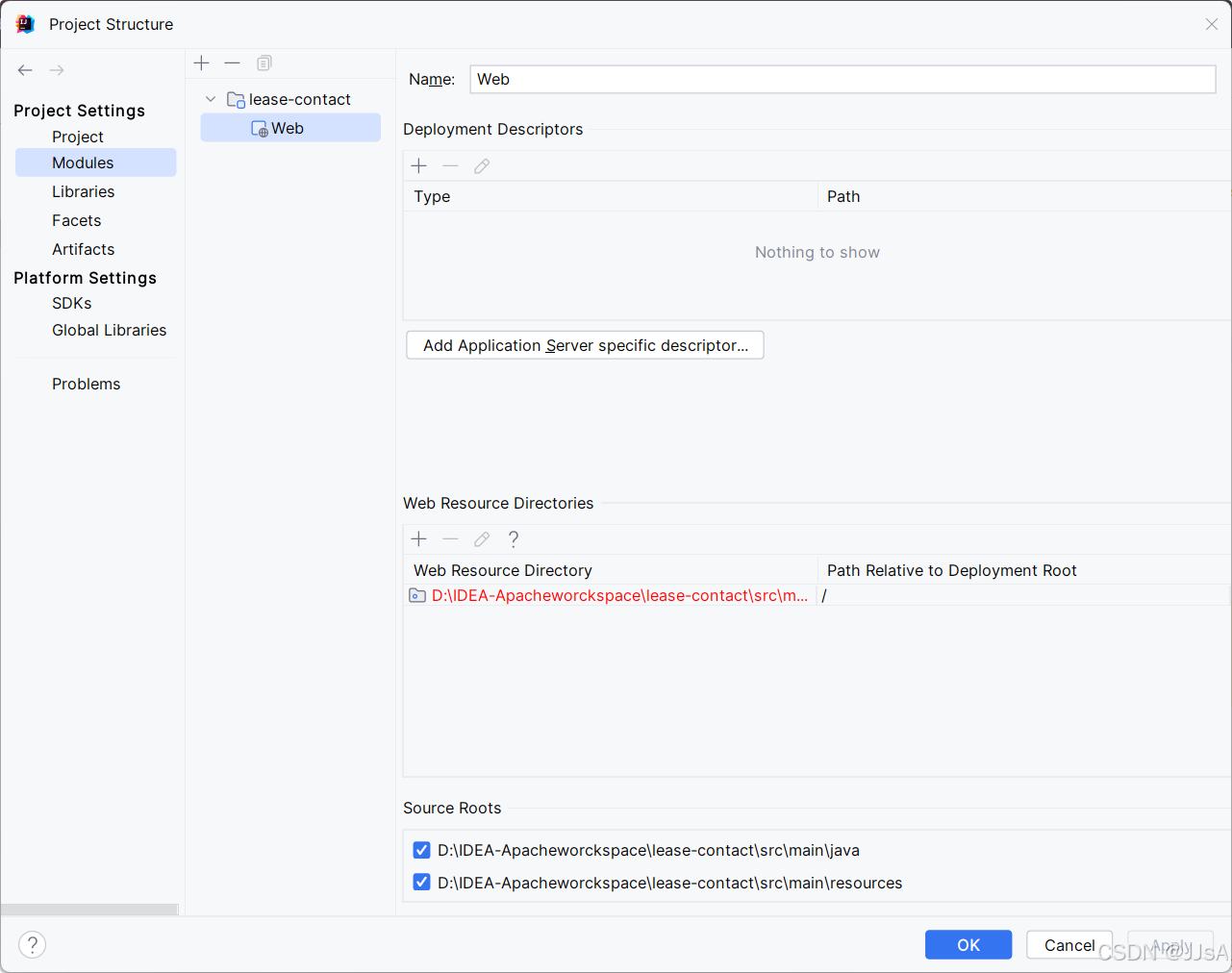Remove deployment descriptor minus icon

[450, 166]
